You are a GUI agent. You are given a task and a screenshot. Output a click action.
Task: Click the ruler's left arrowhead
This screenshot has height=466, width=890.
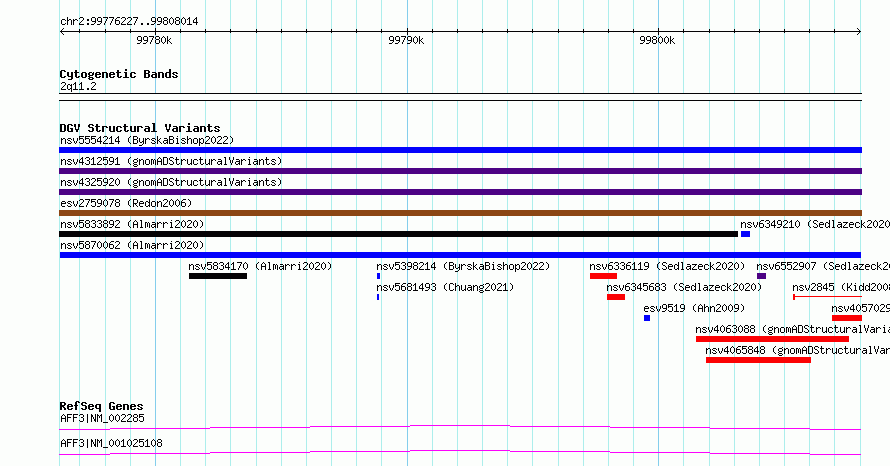click(62, 32)
